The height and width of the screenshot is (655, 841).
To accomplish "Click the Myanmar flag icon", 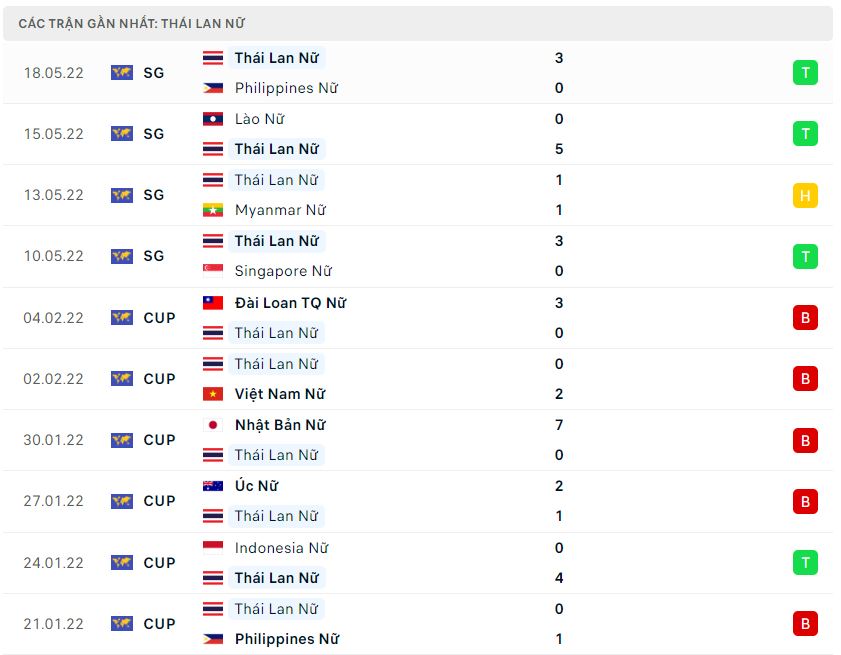I will point(213,210).
